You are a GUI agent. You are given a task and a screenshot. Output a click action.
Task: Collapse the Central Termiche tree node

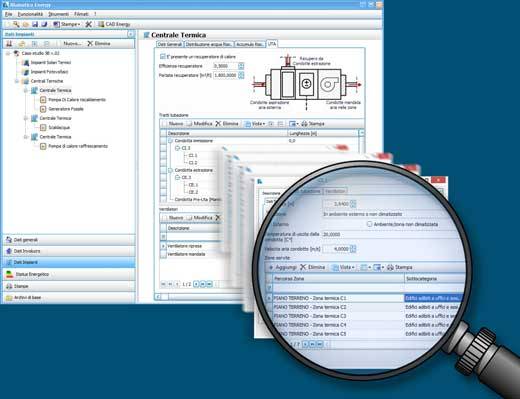coord(17,81)
